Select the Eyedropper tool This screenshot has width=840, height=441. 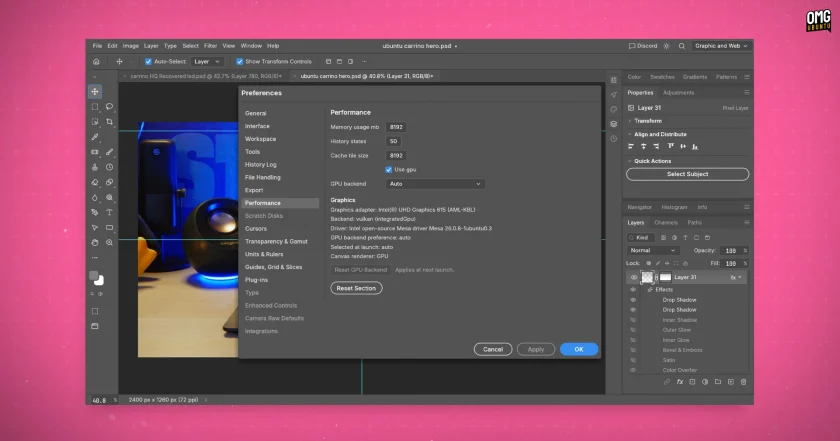pos(95,137)
